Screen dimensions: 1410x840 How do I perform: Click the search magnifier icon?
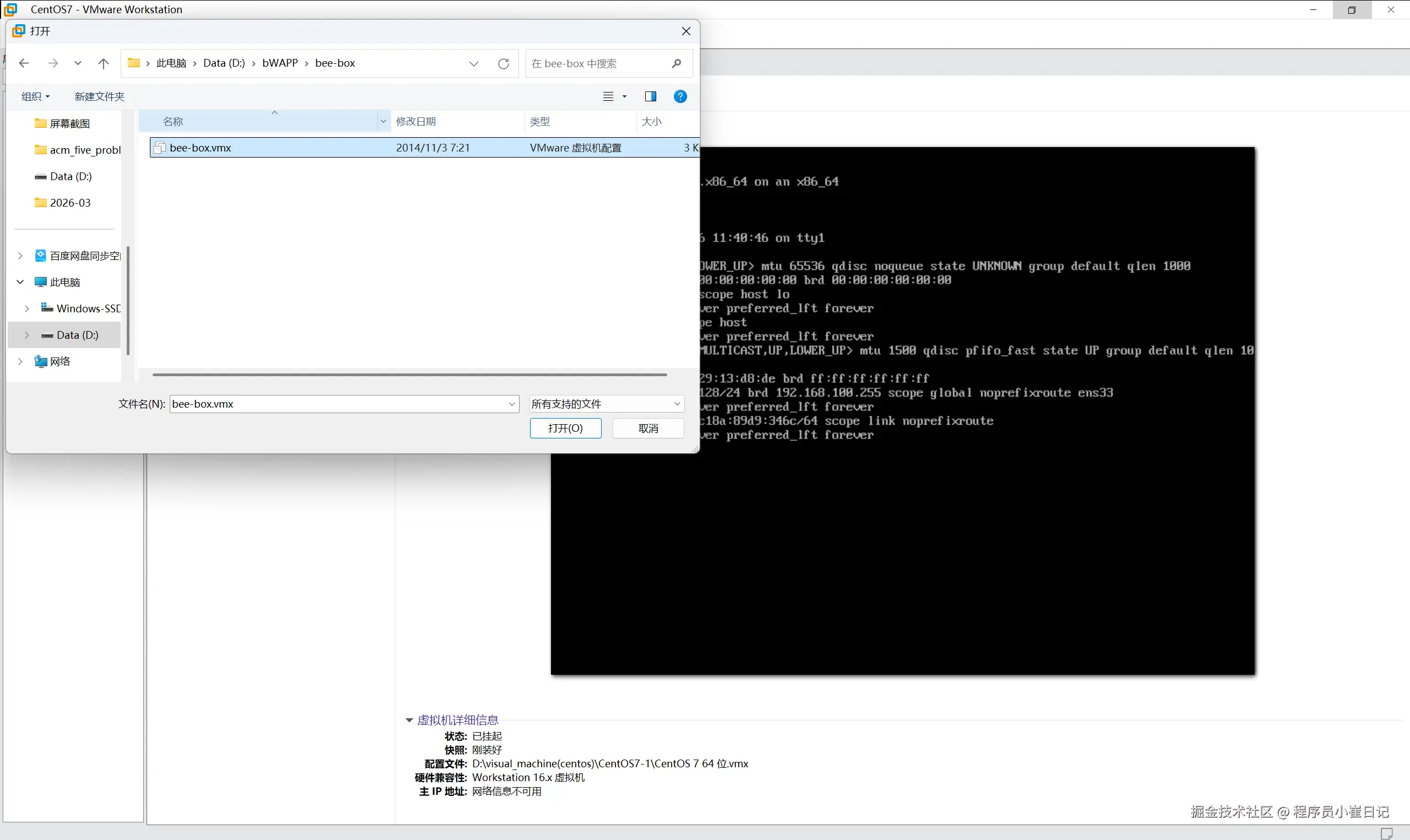pos(676,63)
